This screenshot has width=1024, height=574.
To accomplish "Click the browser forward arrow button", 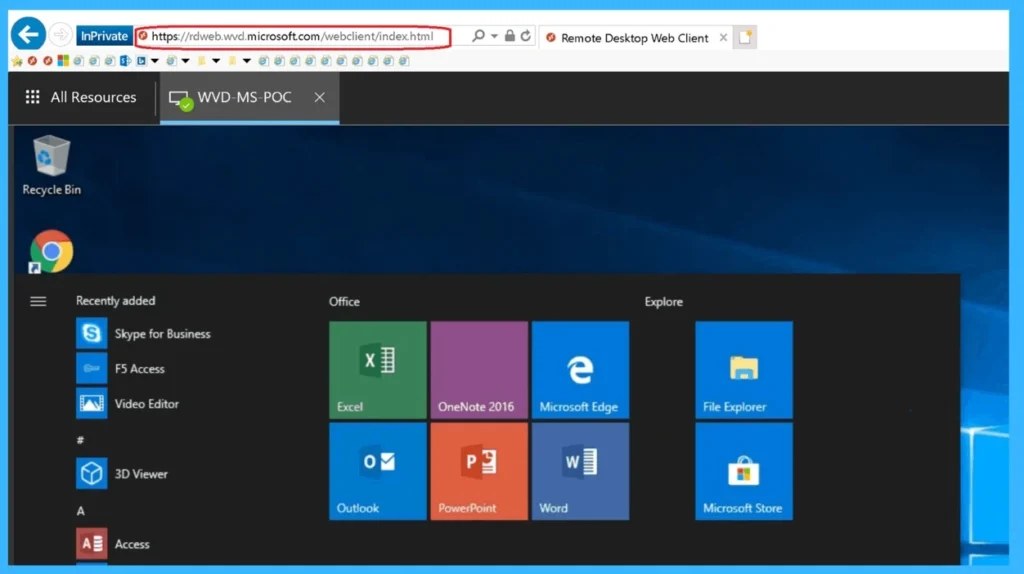I will point(61,35).
